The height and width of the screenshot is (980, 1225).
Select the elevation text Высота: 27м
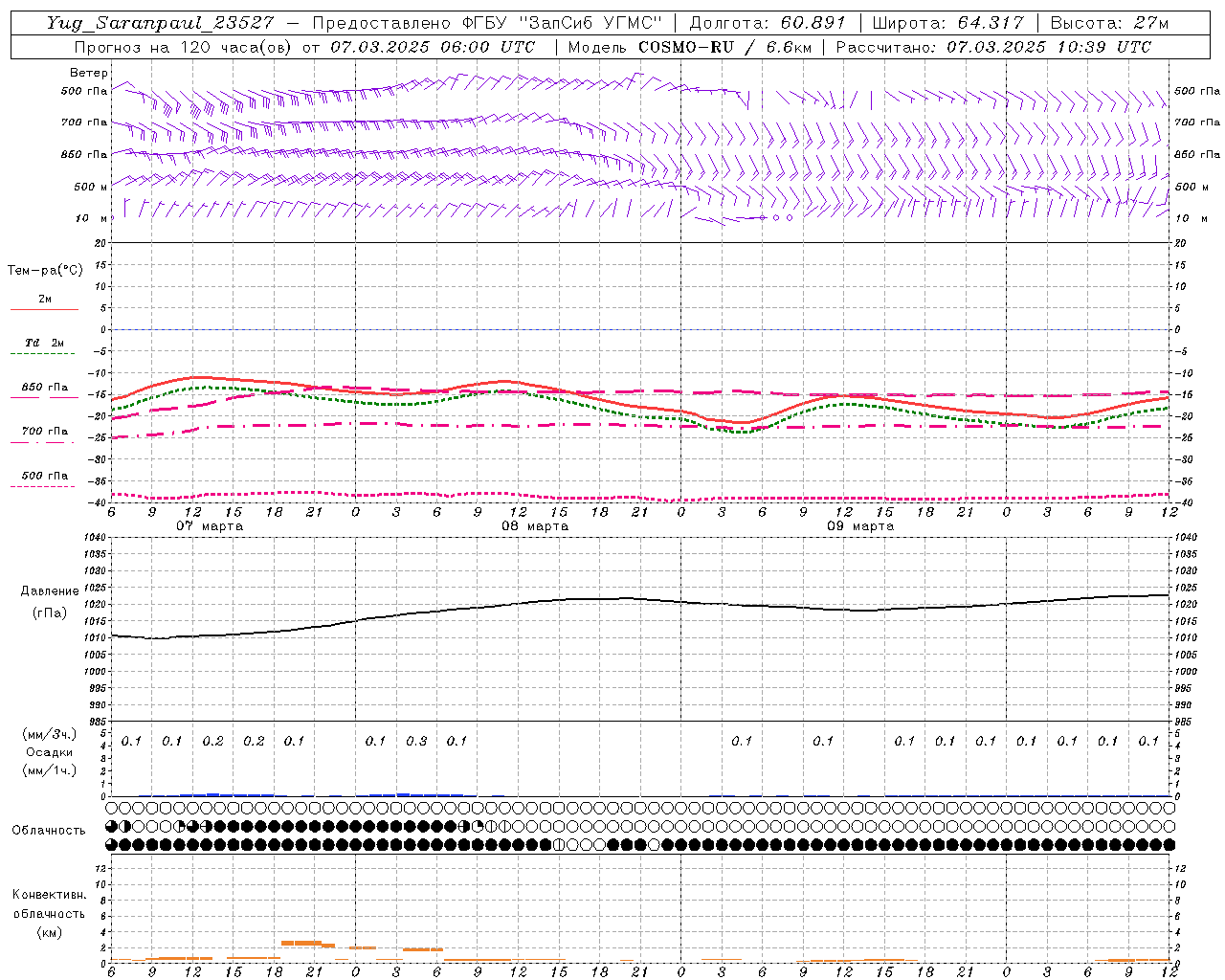click(x=1109, y=23)
